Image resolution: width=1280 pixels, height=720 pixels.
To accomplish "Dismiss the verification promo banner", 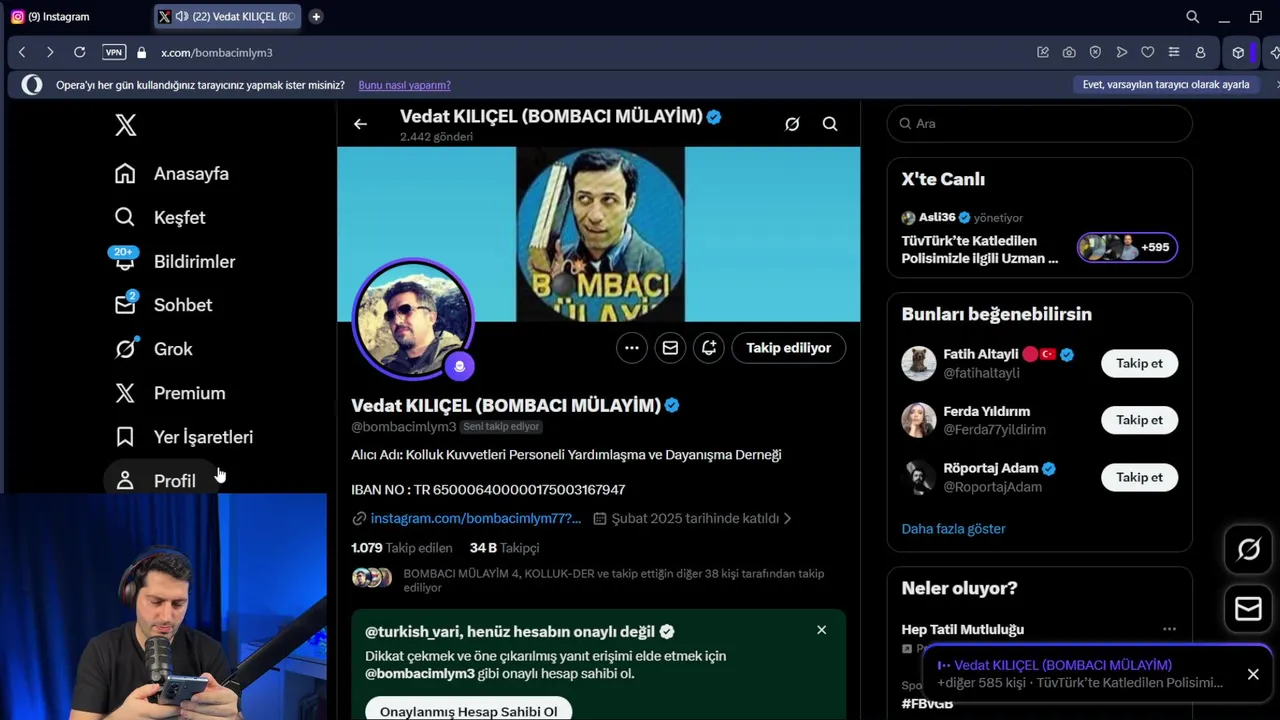I will pyautogui.click(x=821, y=630).
